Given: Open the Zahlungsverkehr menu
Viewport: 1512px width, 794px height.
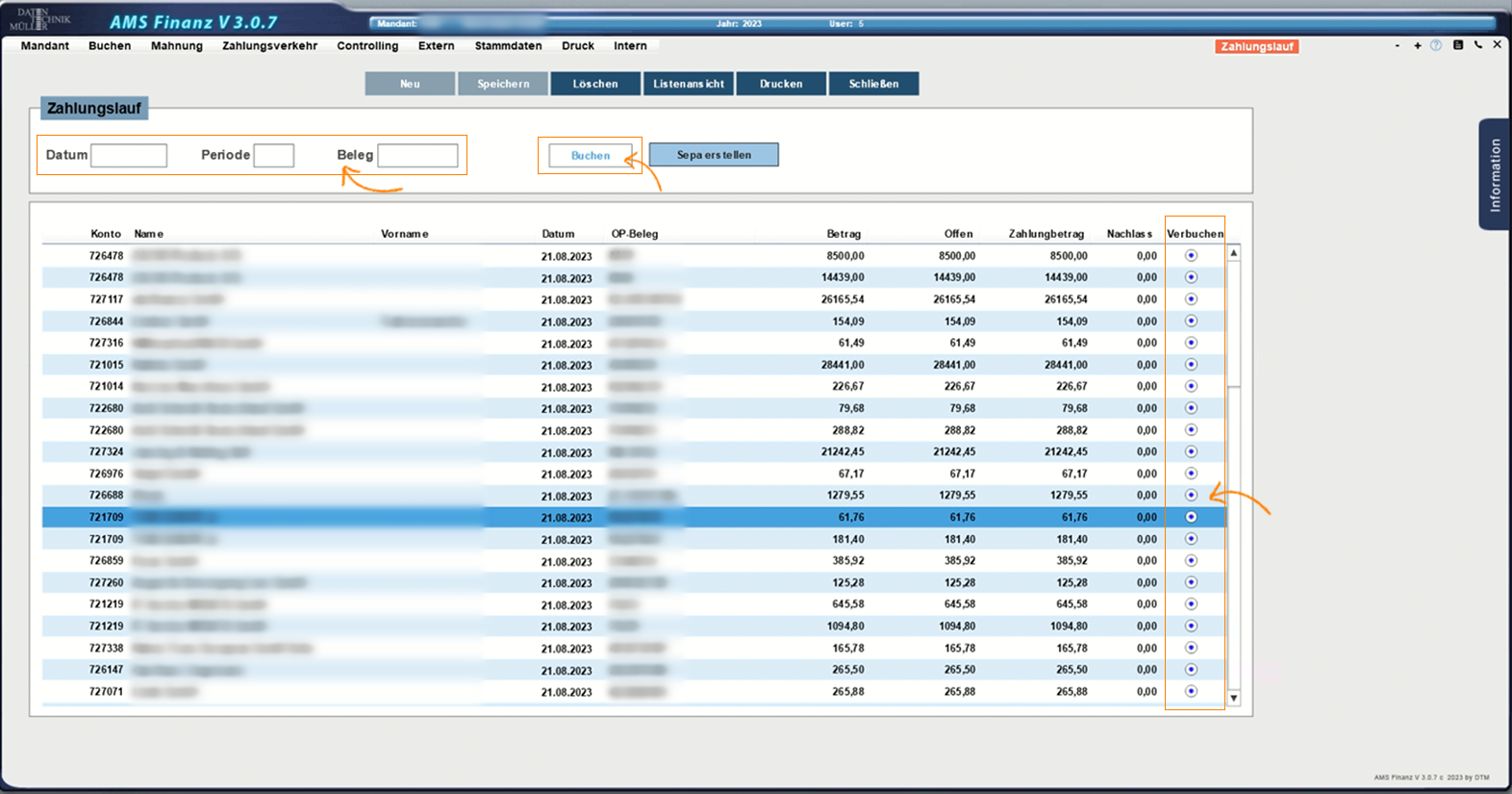Looking at the screenshot, I should 269,46.
